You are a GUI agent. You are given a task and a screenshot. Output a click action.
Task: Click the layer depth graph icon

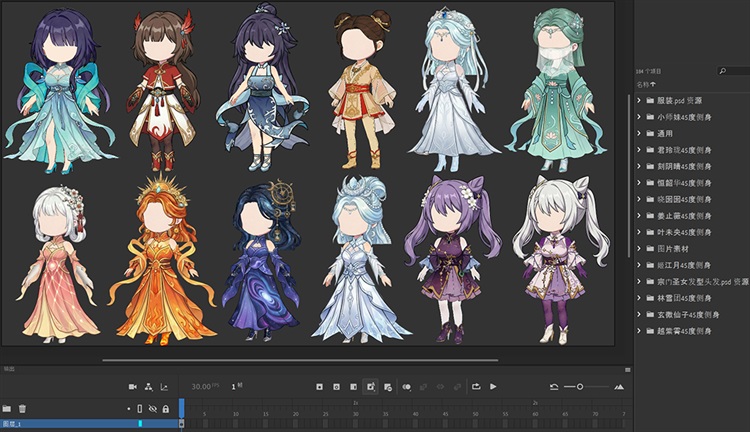(x=164, y=386)
